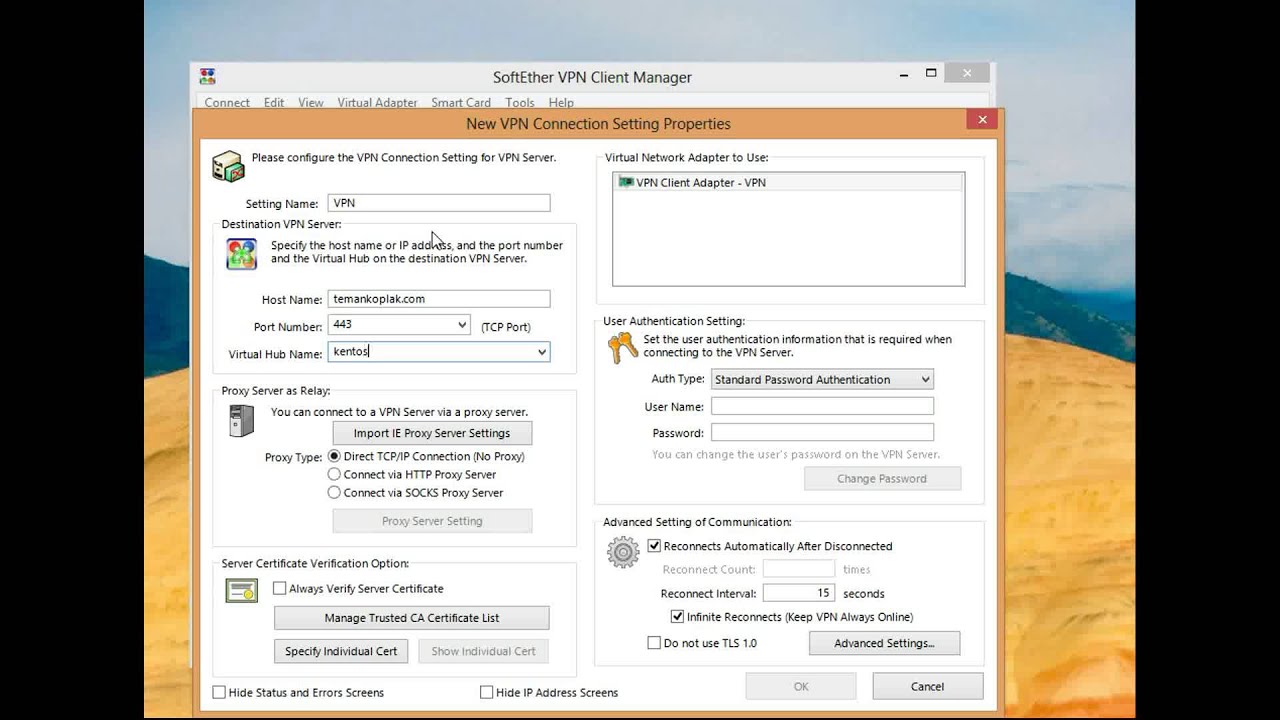The width and height of the screenshot is (1280, 720).
Task: Click the Cancel button
Action: tap(927, 686)
